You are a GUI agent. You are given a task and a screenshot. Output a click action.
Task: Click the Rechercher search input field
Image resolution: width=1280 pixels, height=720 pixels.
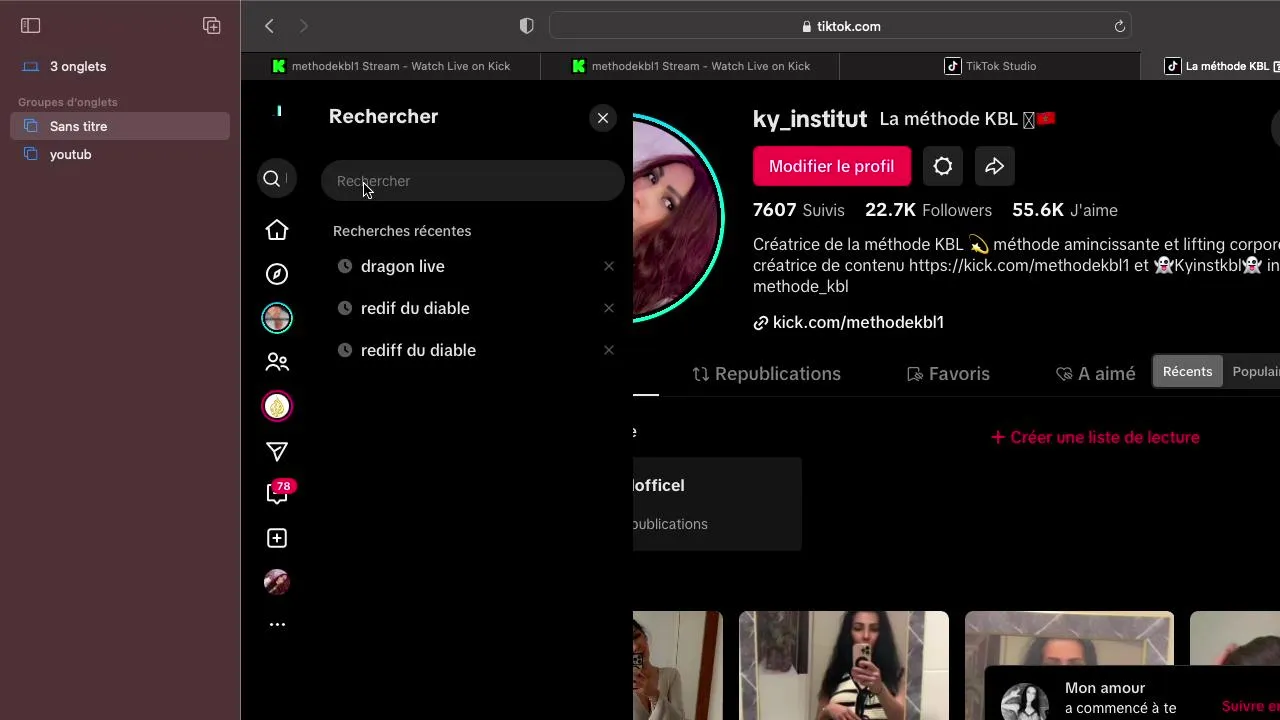[472, 181]
